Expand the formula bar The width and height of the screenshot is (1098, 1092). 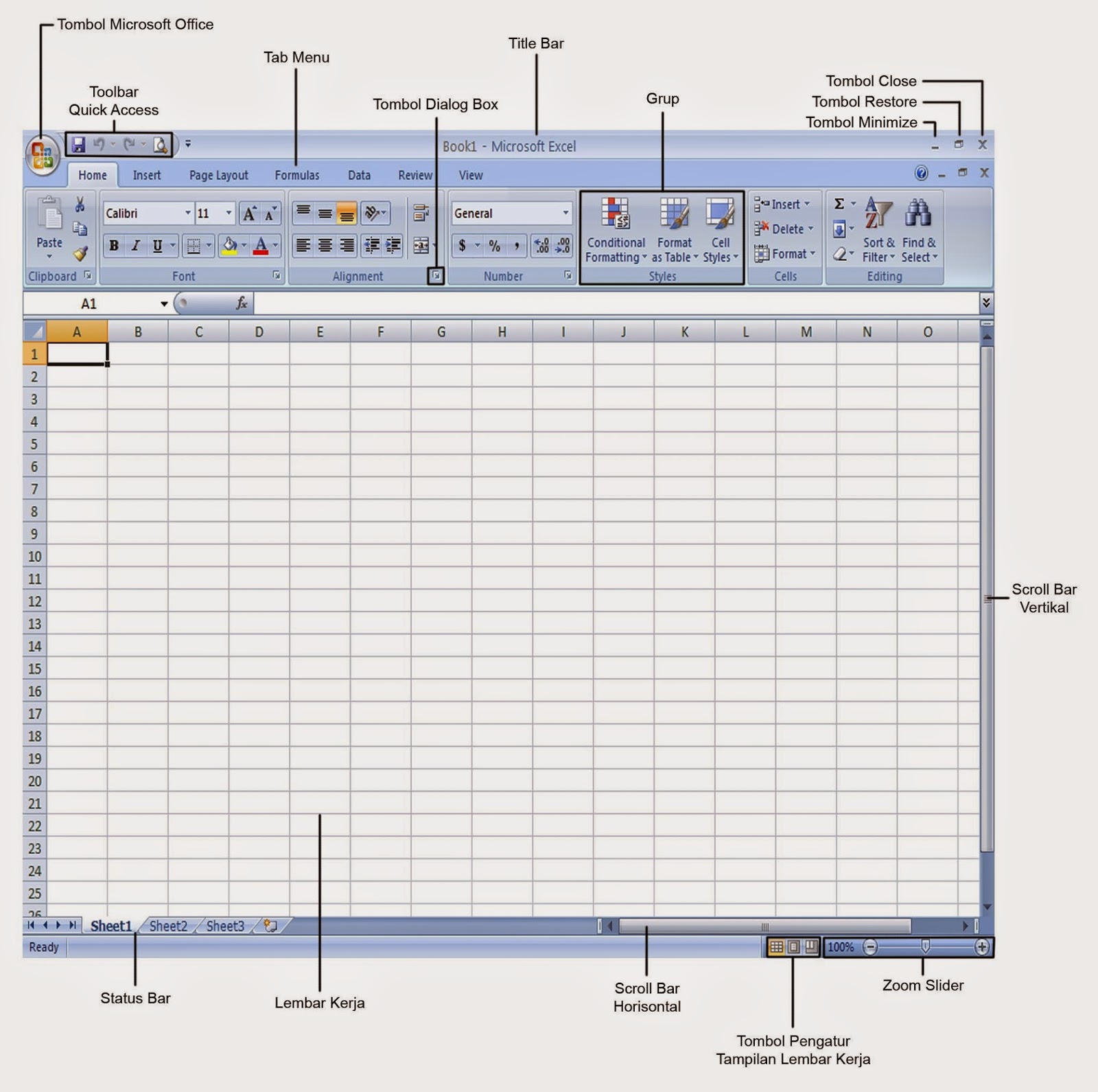point(986,303)
